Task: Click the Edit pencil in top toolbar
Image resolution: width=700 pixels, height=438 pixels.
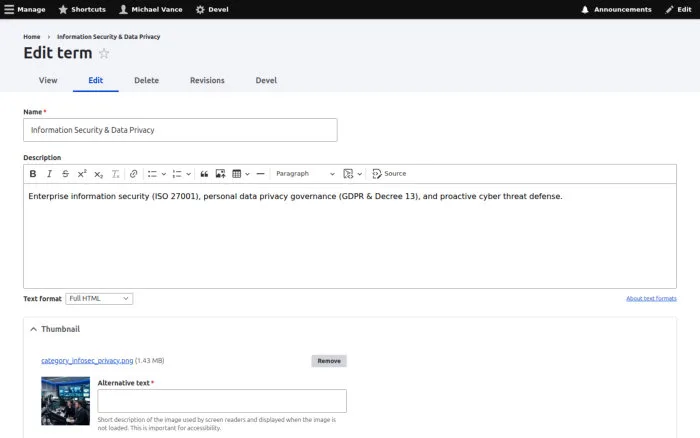Action: [678, 9]
